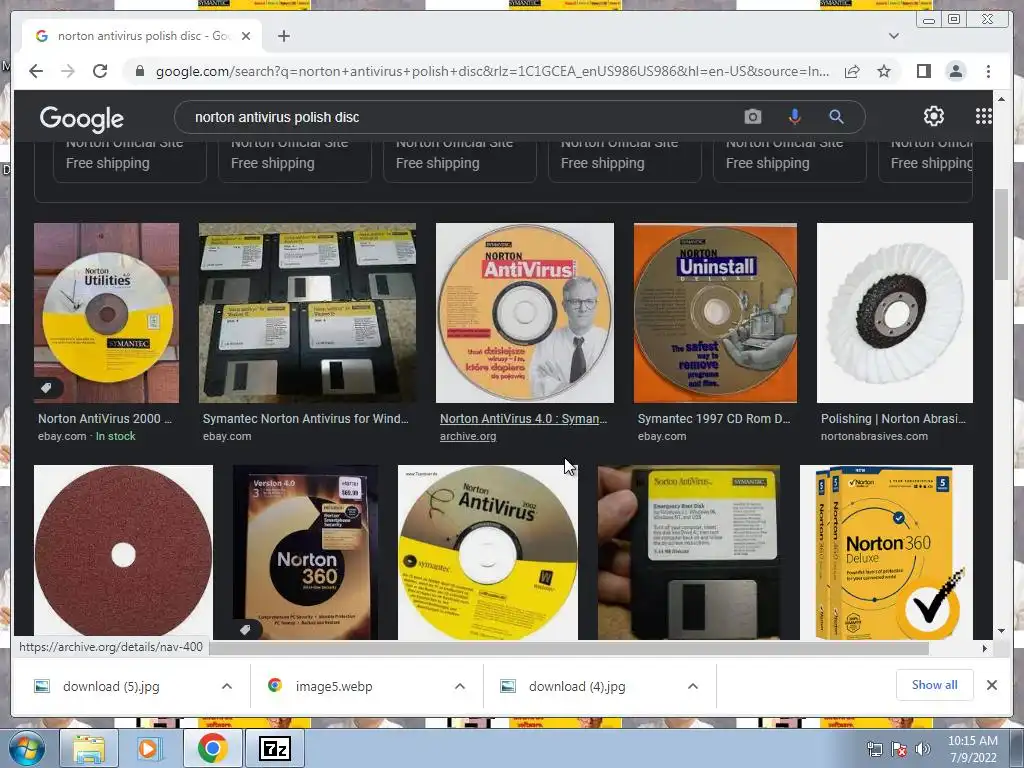Open the Action Center flag icon
Image resolution: width=1024 pixels, height=768 pixels.
click(x=898, y=749)
